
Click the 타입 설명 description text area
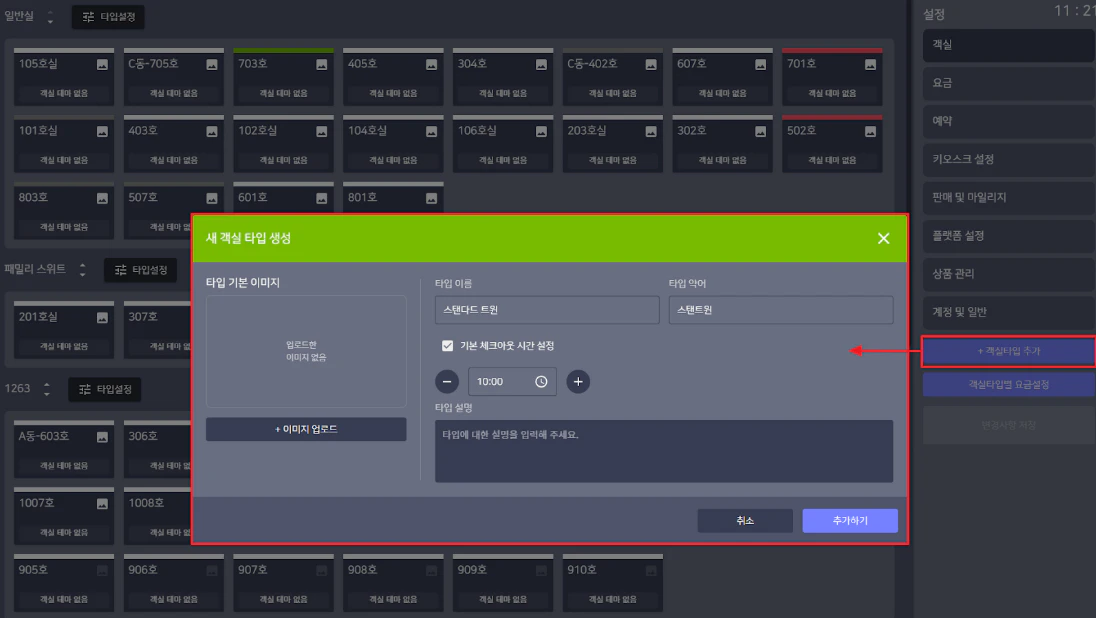click(664, 451)
